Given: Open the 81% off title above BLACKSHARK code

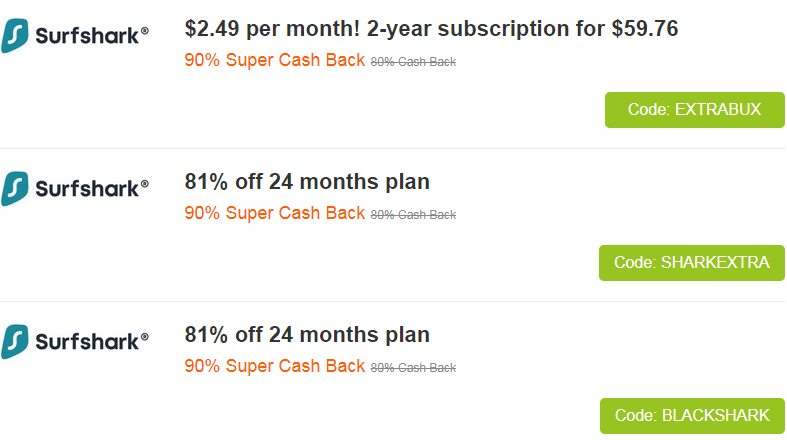Looking at the screenshot, I should point(307,335).
